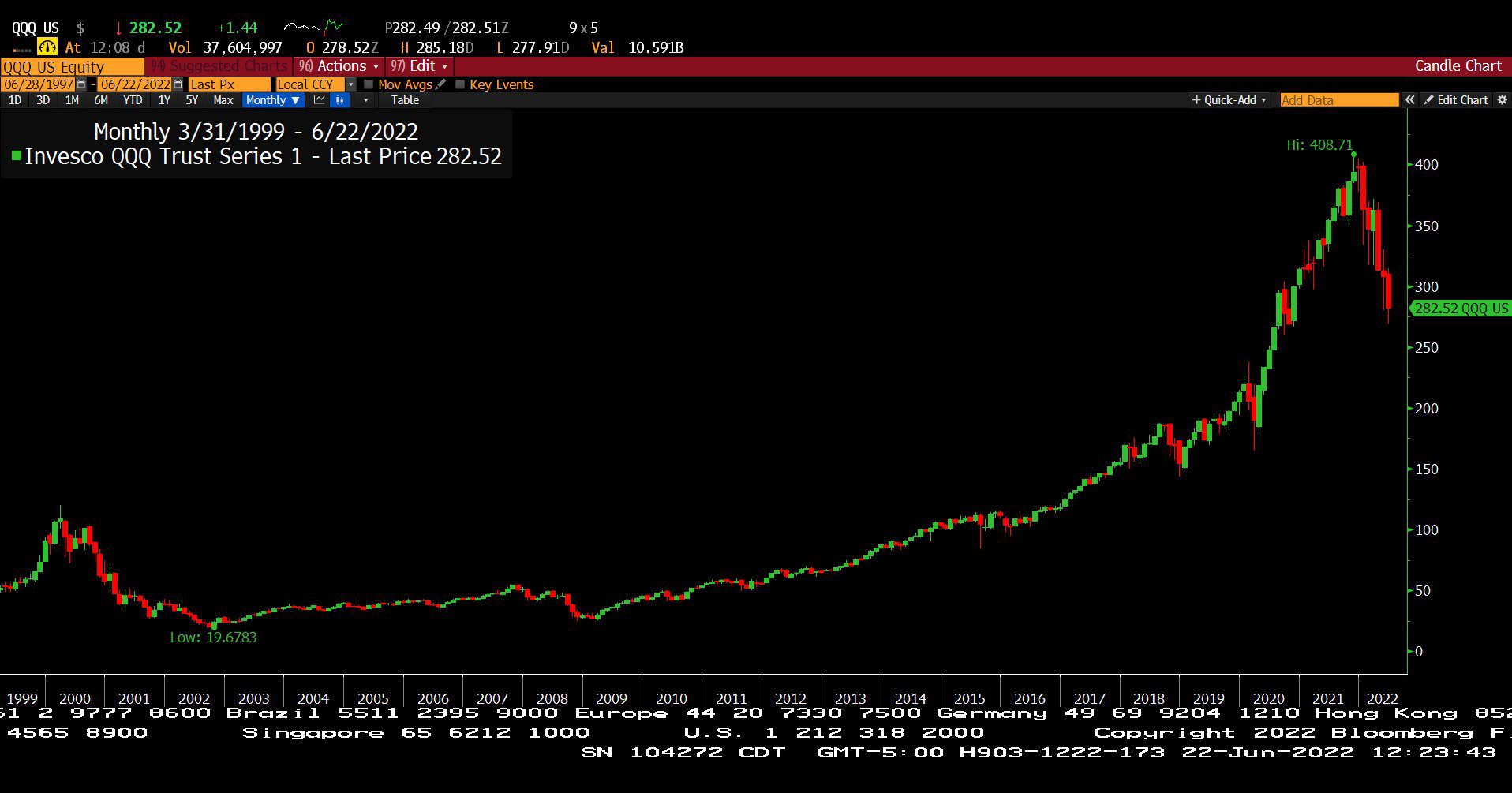Click the Edit Chart button

[1456, 100]
